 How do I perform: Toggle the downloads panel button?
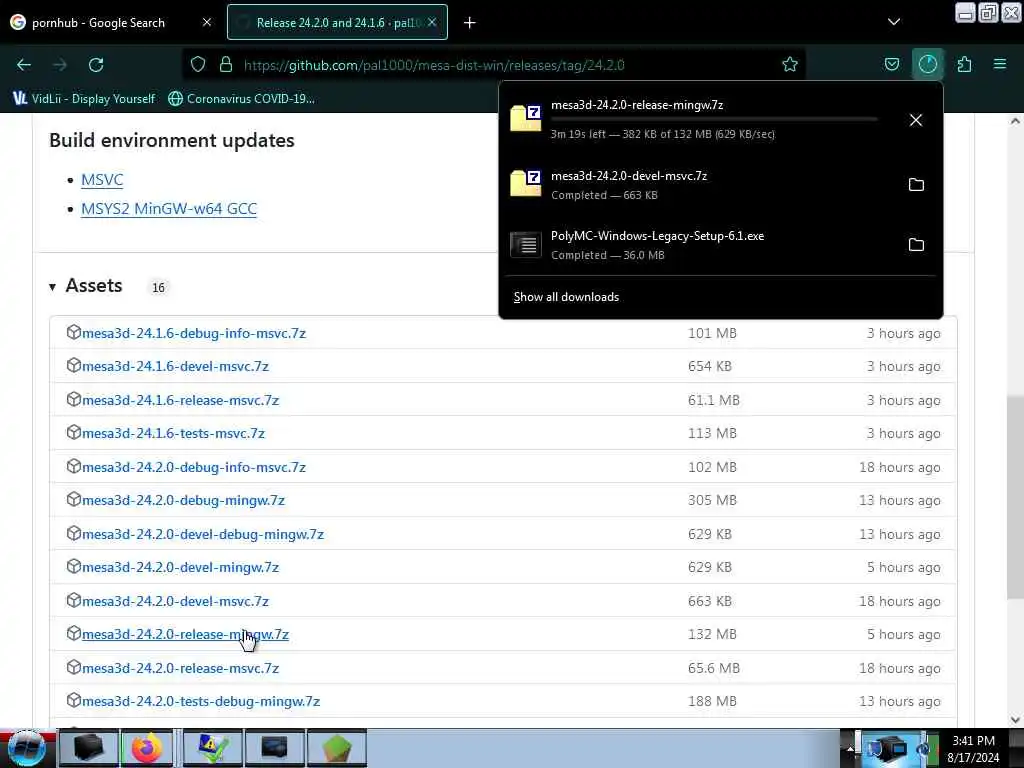(x=927, y=65)
